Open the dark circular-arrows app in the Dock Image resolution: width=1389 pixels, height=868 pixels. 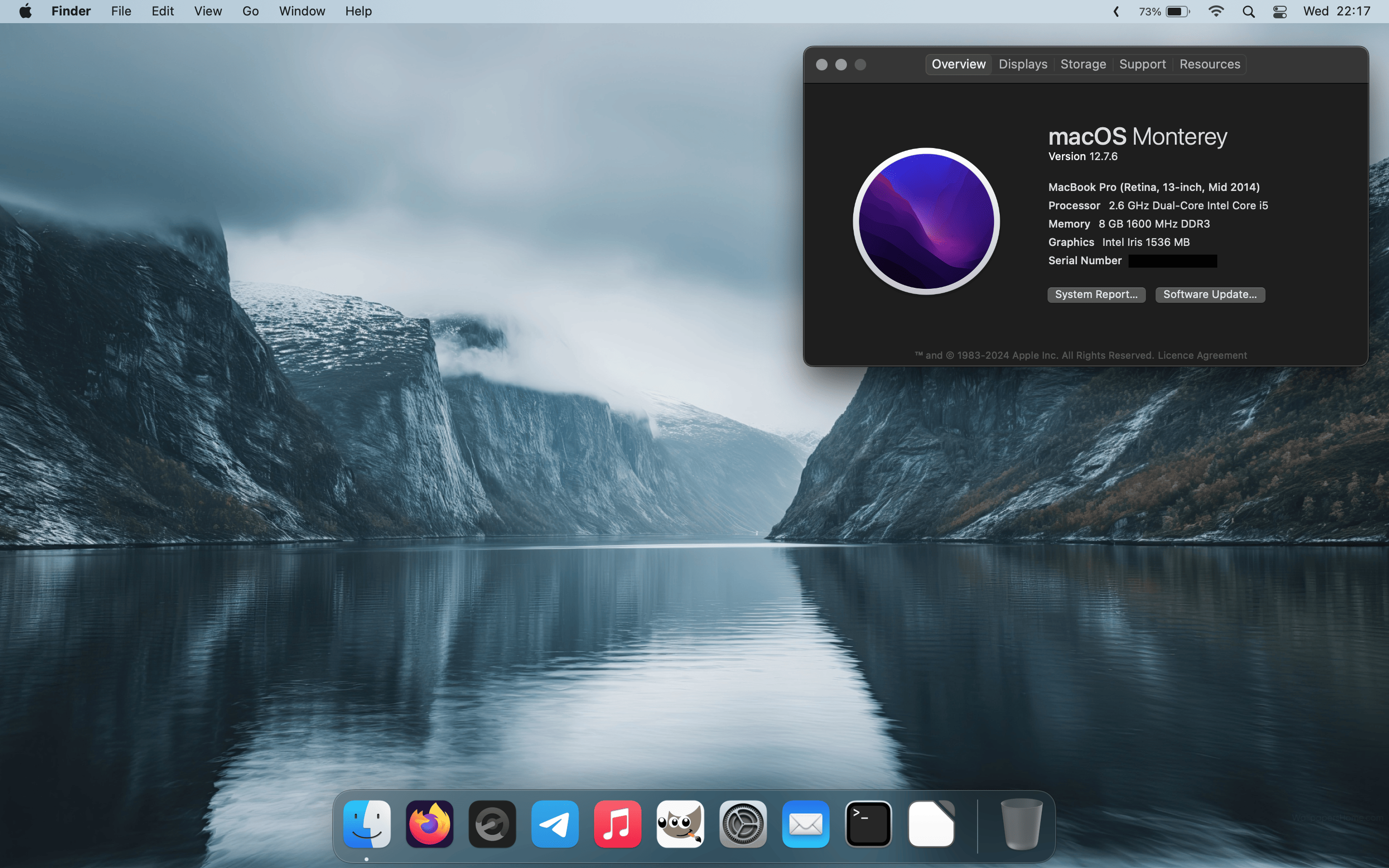tap(492, 824)
